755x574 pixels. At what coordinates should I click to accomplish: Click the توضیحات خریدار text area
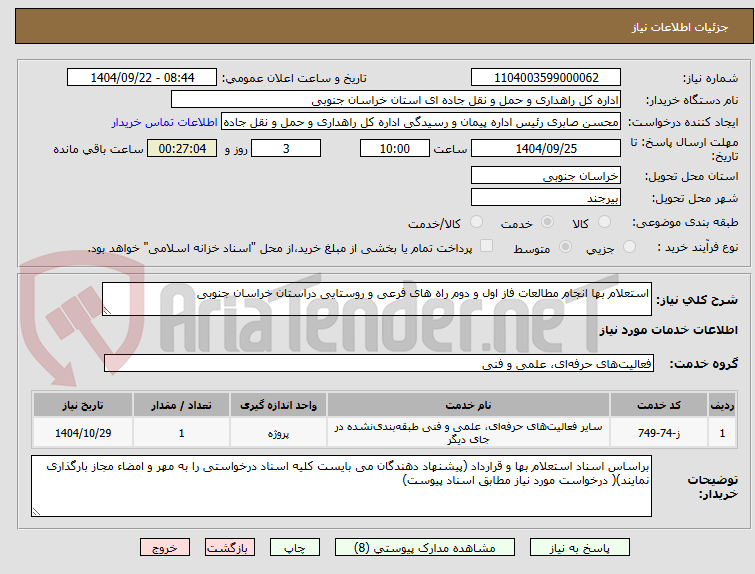point(341,486)
